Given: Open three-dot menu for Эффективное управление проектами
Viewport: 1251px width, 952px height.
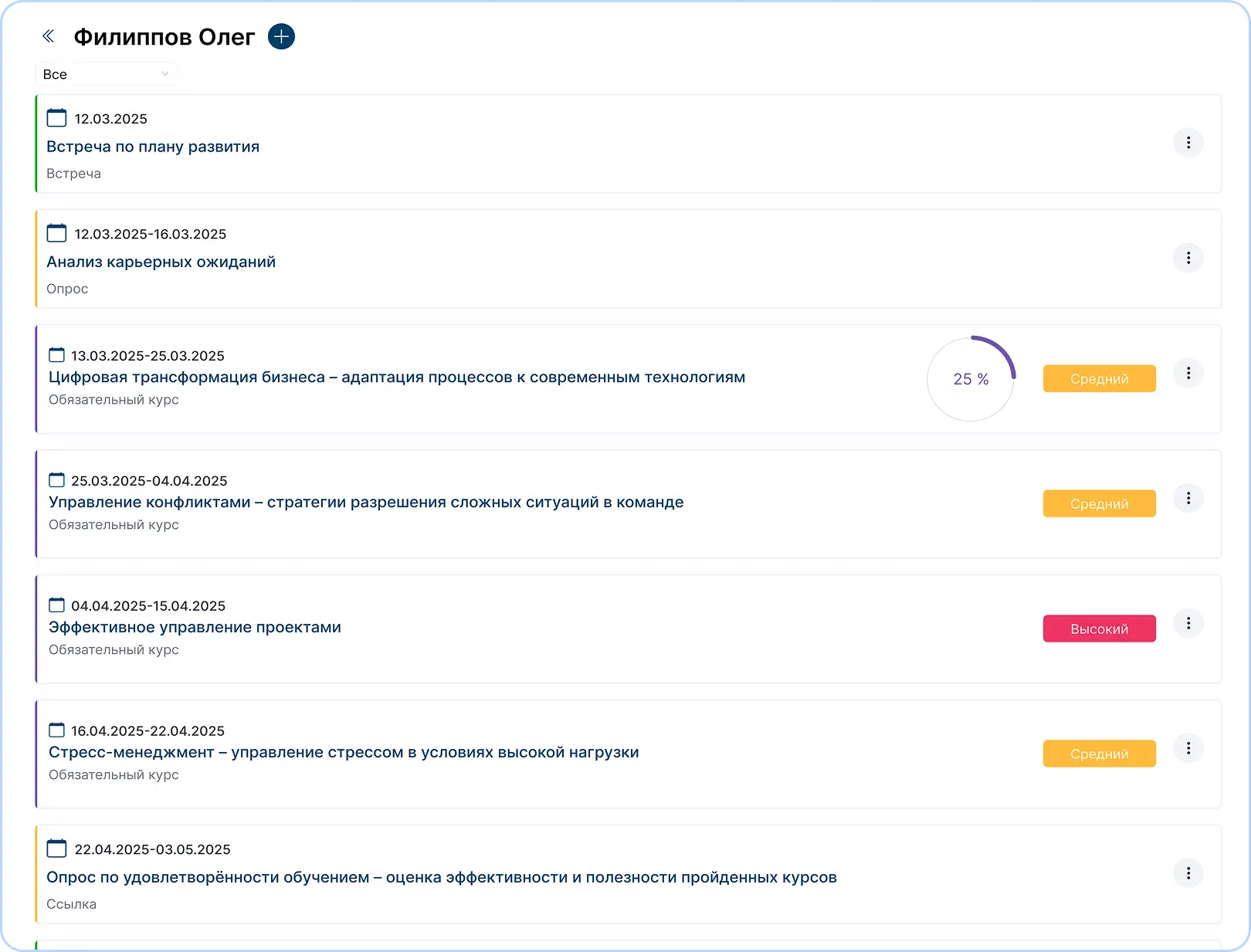Looking at the screenshot, I should tap(1188, 624).
